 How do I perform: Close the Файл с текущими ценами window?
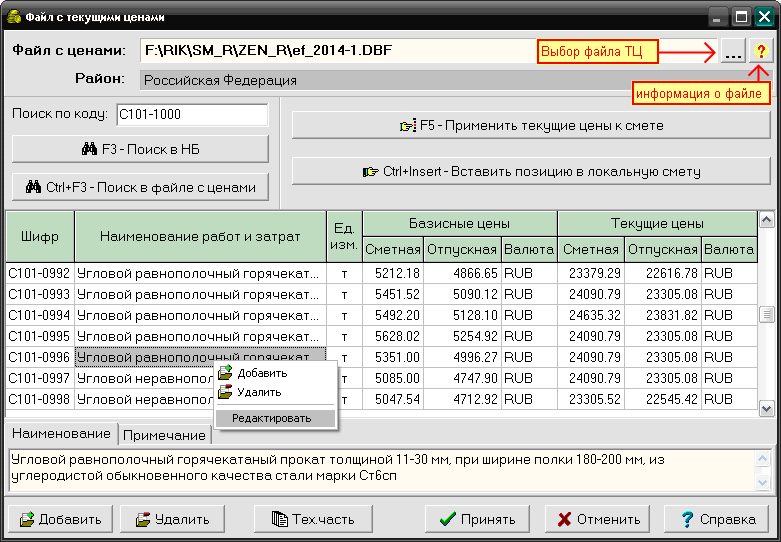764,18
